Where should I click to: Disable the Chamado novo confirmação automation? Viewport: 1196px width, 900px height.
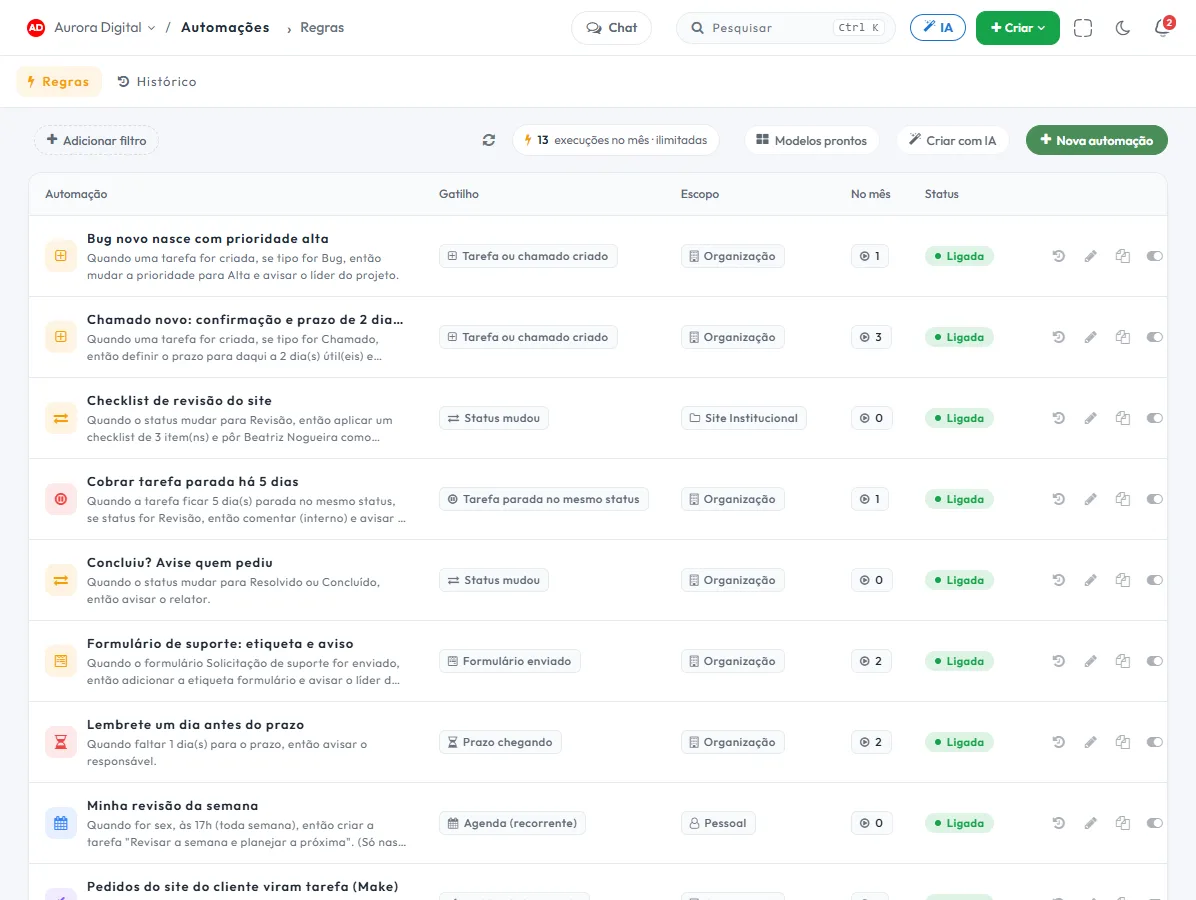1155,337
